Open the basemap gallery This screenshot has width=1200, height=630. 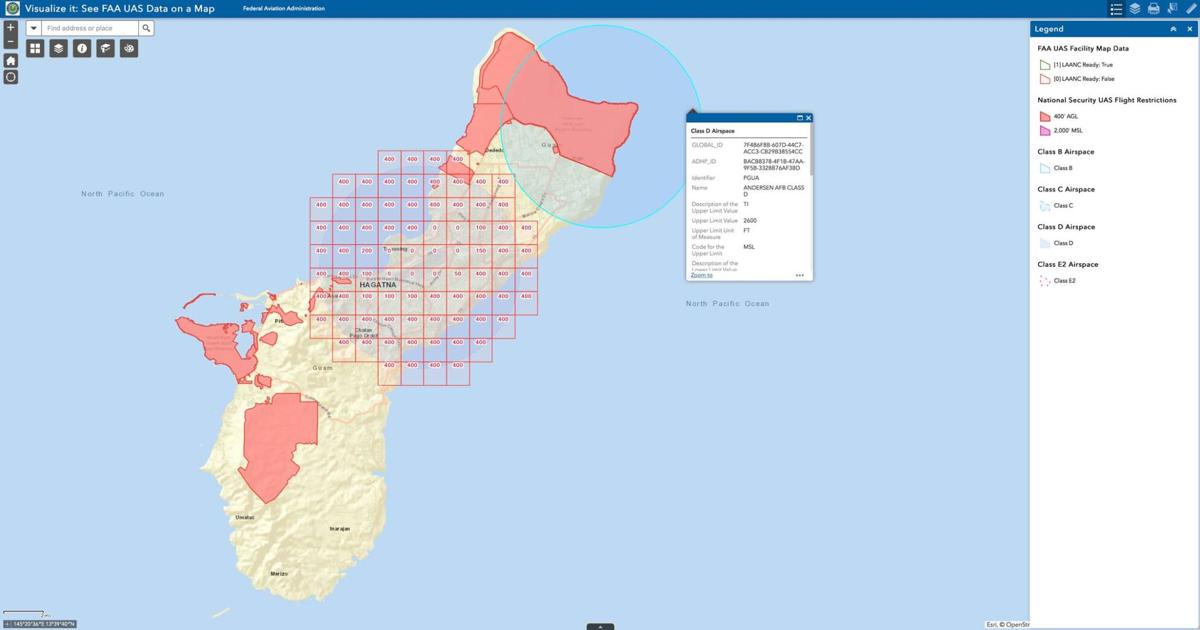(x=35, y=47)
